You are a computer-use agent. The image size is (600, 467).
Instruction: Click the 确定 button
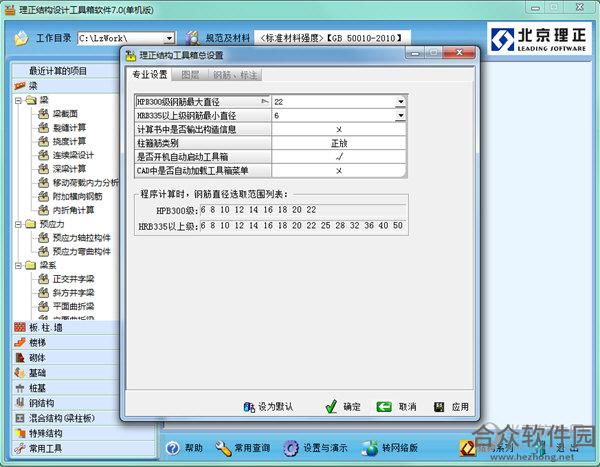pos(342,407)
